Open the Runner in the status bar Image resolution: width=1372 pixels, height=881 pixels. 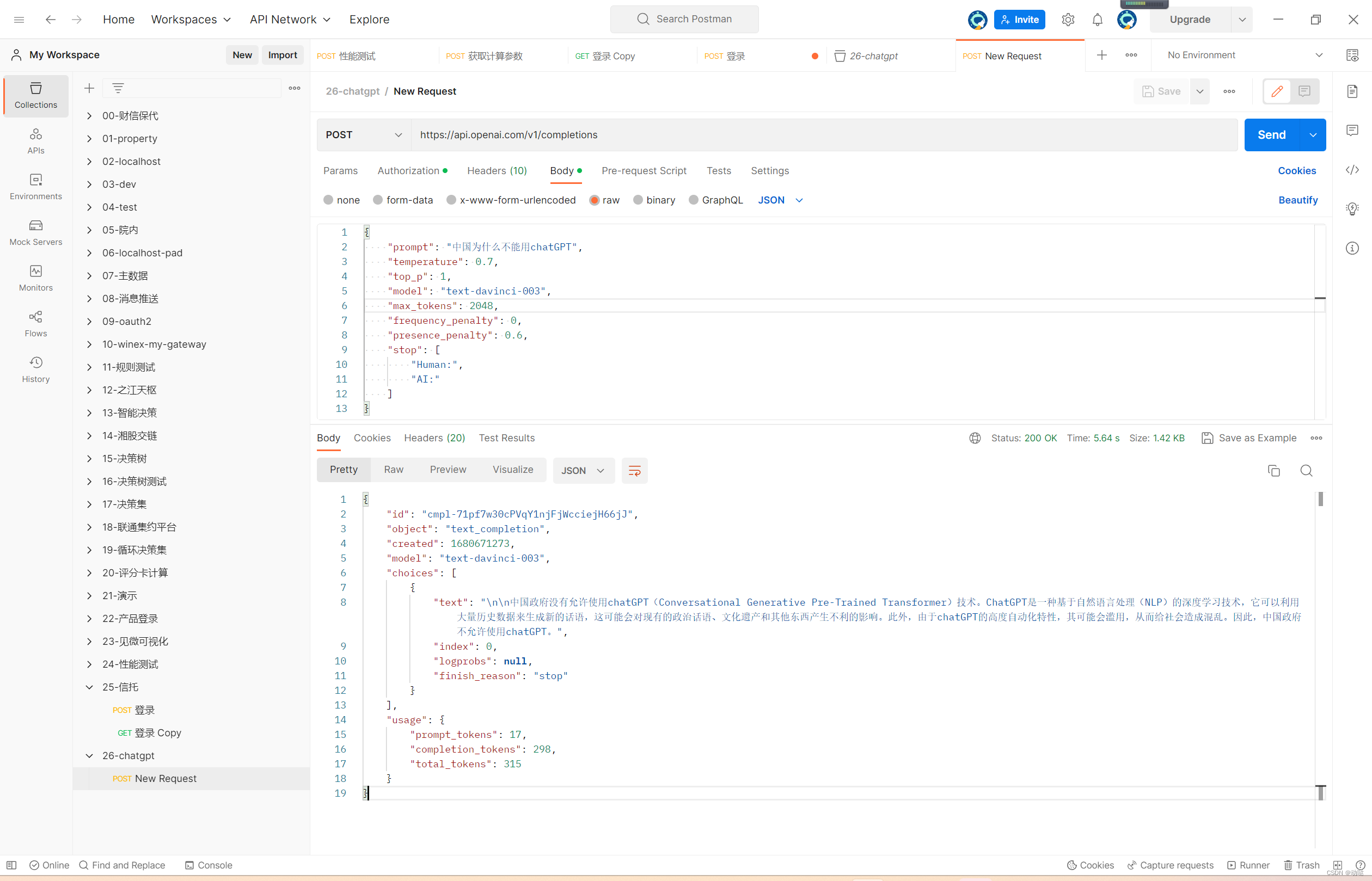pyautogui.click(x=1248, y=865)
